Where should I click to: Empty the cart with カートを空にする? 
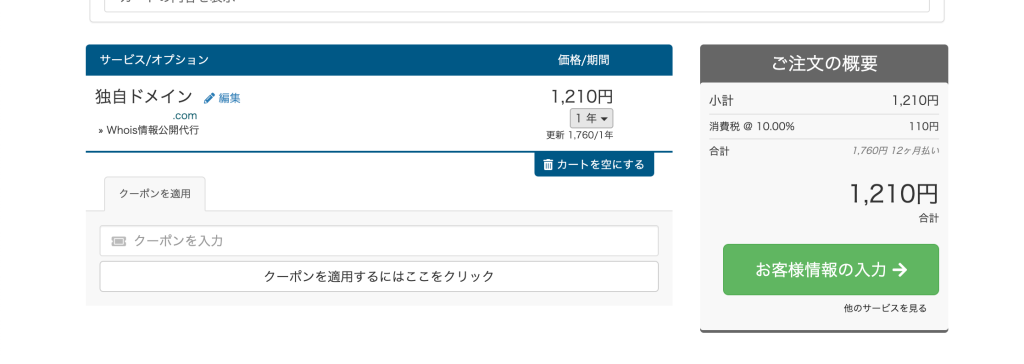(x=594, y=165)
